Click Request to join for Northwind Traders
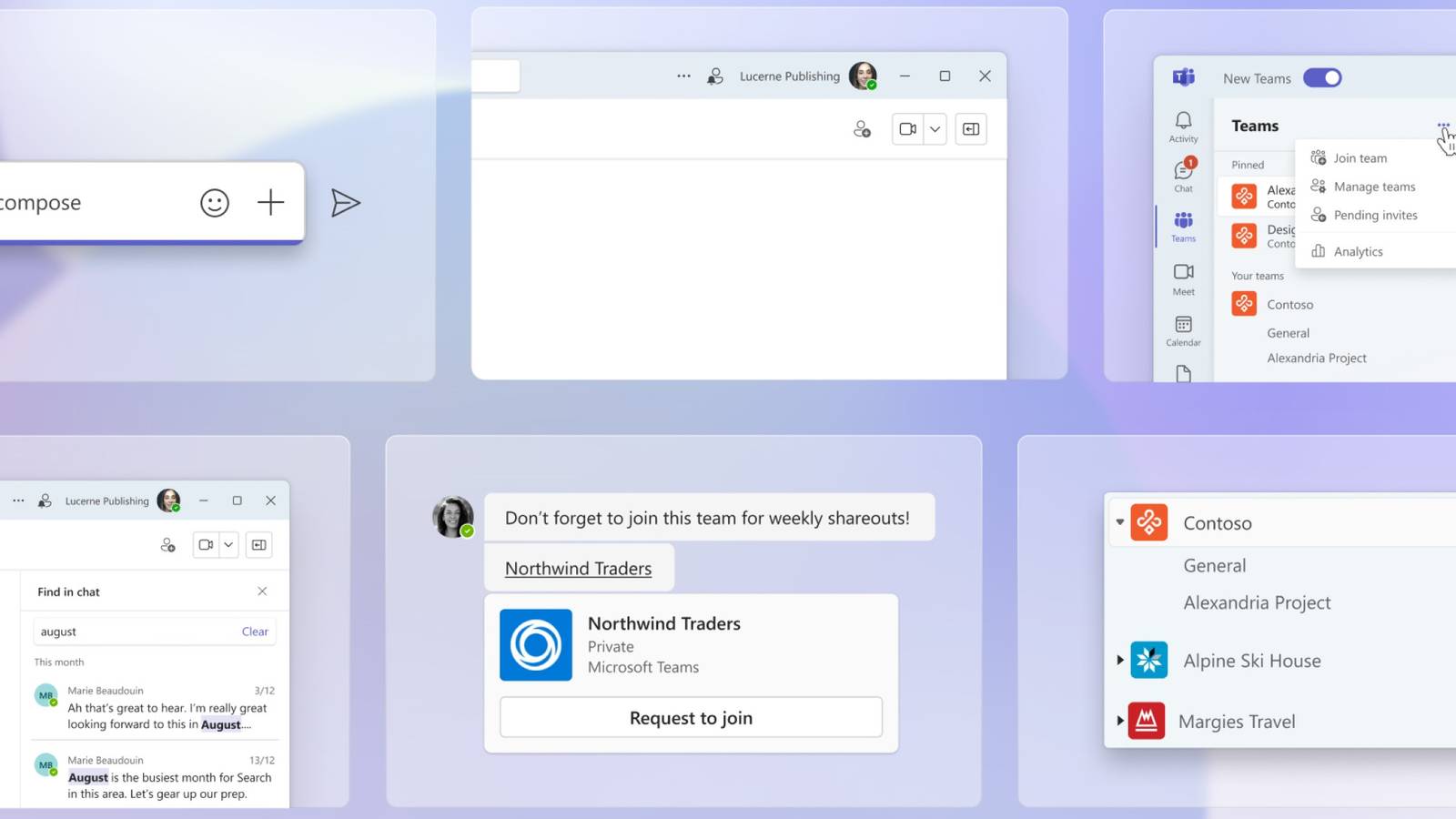The image size is (1456, 819). pos(690,717)
